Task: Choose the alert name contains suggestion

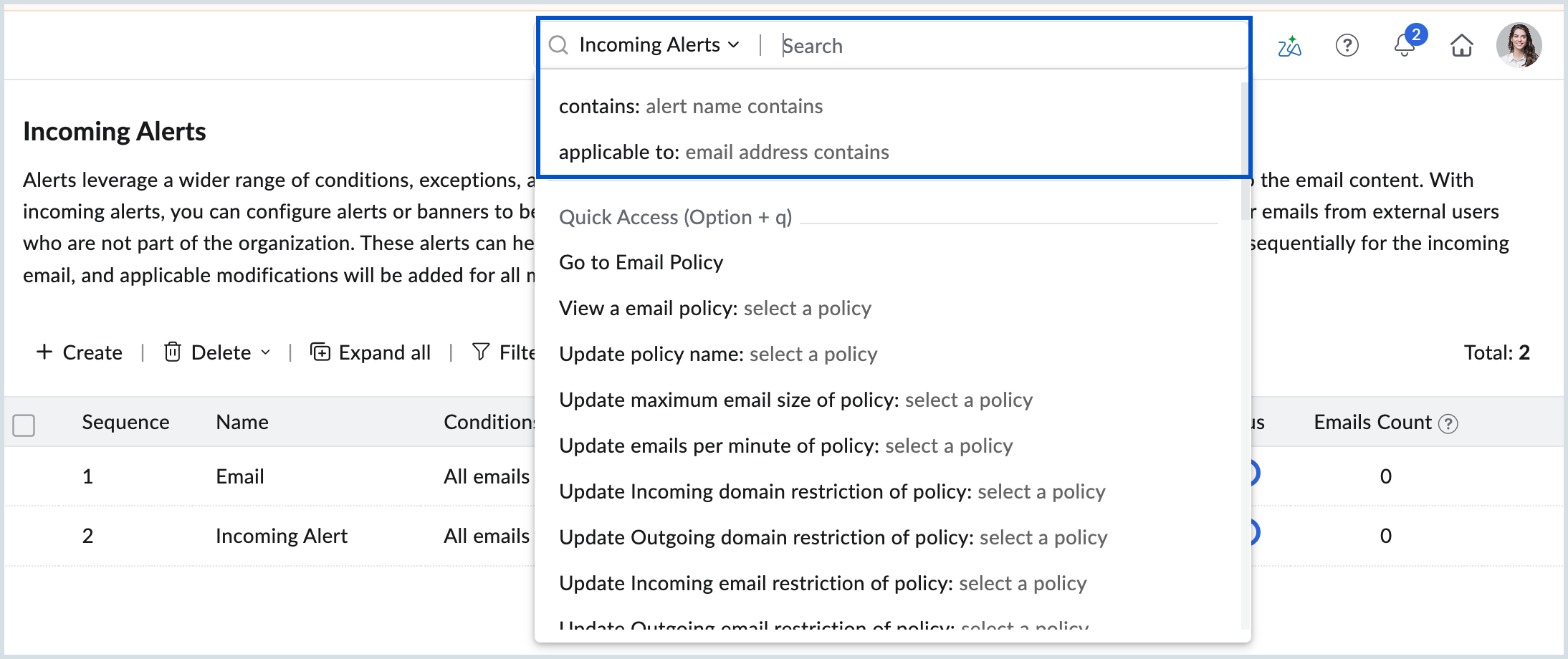Action: tap(734, 106)
